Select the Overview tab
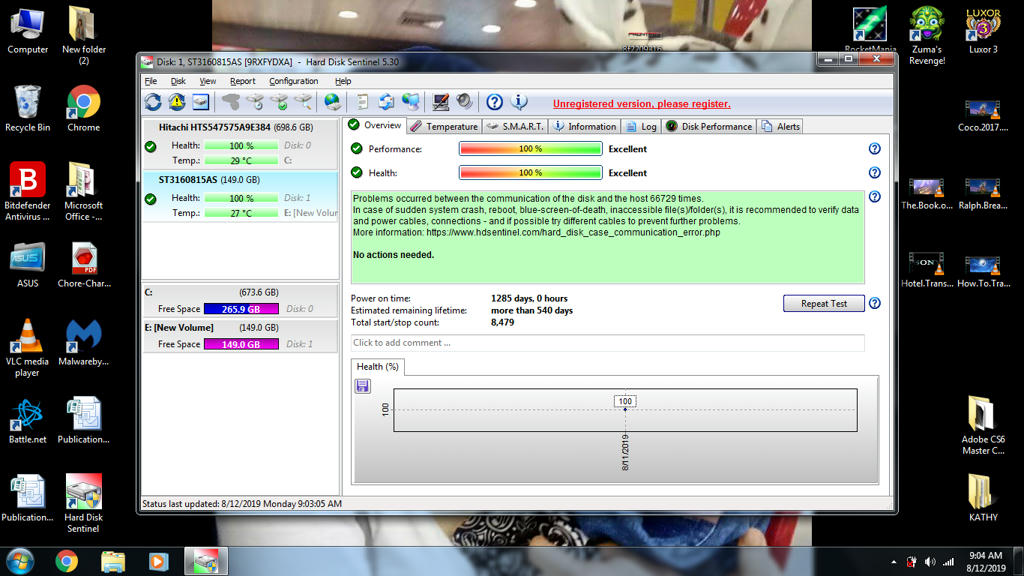The image size is (1024, 576). (x=376, y=125)
